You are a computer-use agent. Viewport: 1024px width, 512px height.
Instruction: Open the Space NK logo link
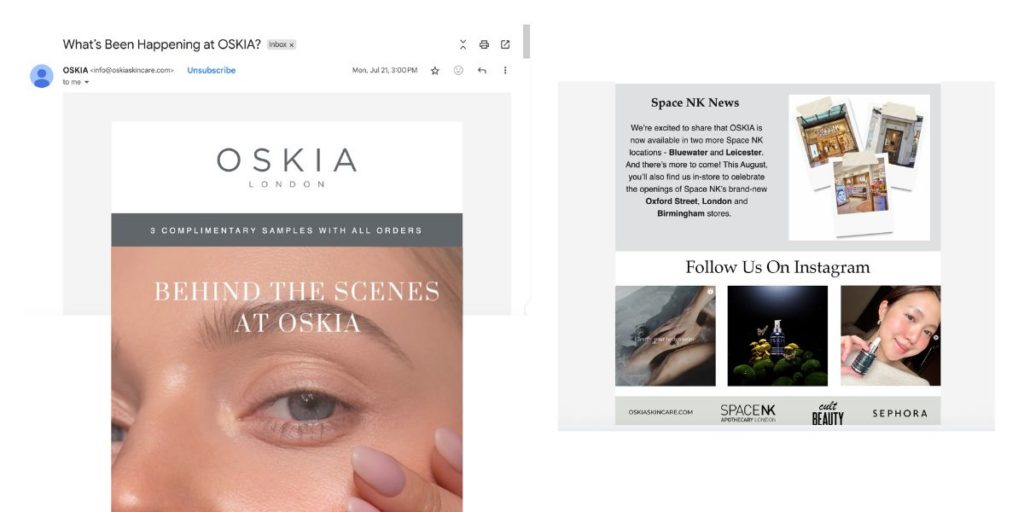pyautogui.click(x=748, y=413)
